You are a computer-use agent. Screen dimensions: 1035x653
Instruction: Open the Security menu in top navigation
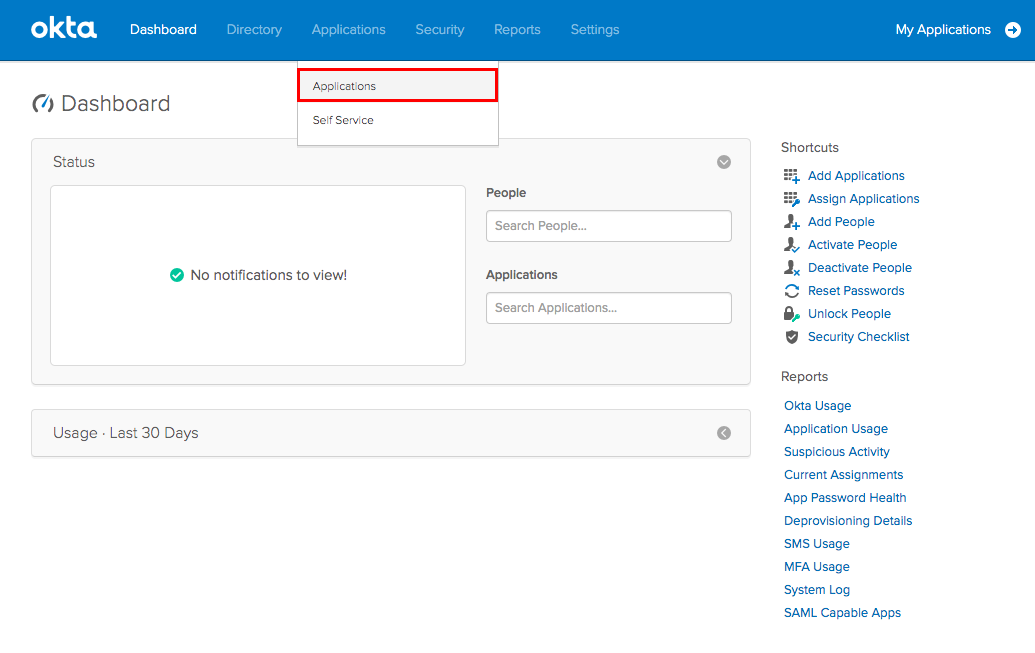pos(440,30)
